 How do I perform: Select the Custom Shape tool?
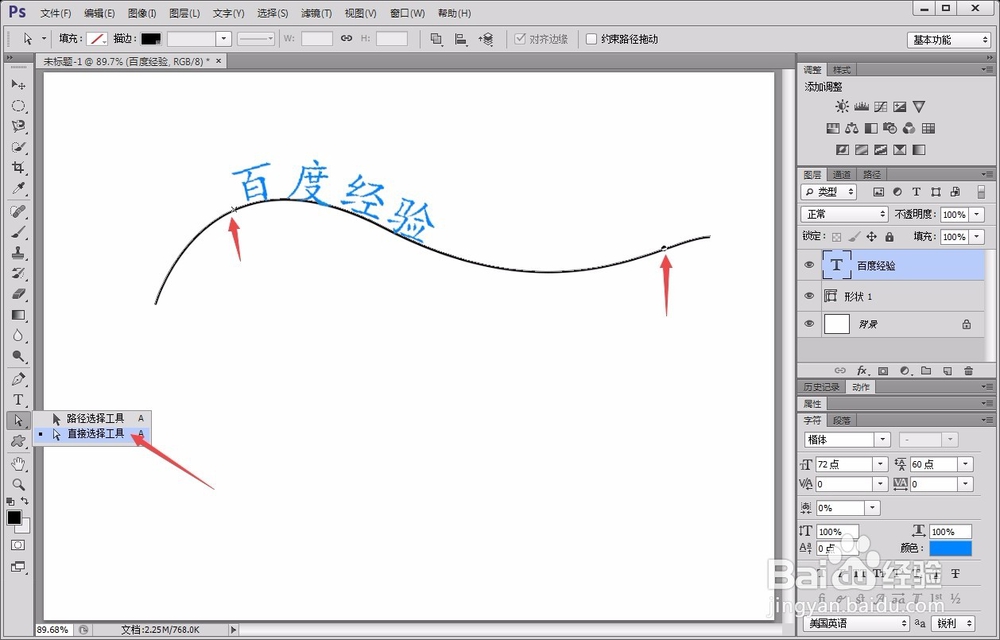pos(18,441)
